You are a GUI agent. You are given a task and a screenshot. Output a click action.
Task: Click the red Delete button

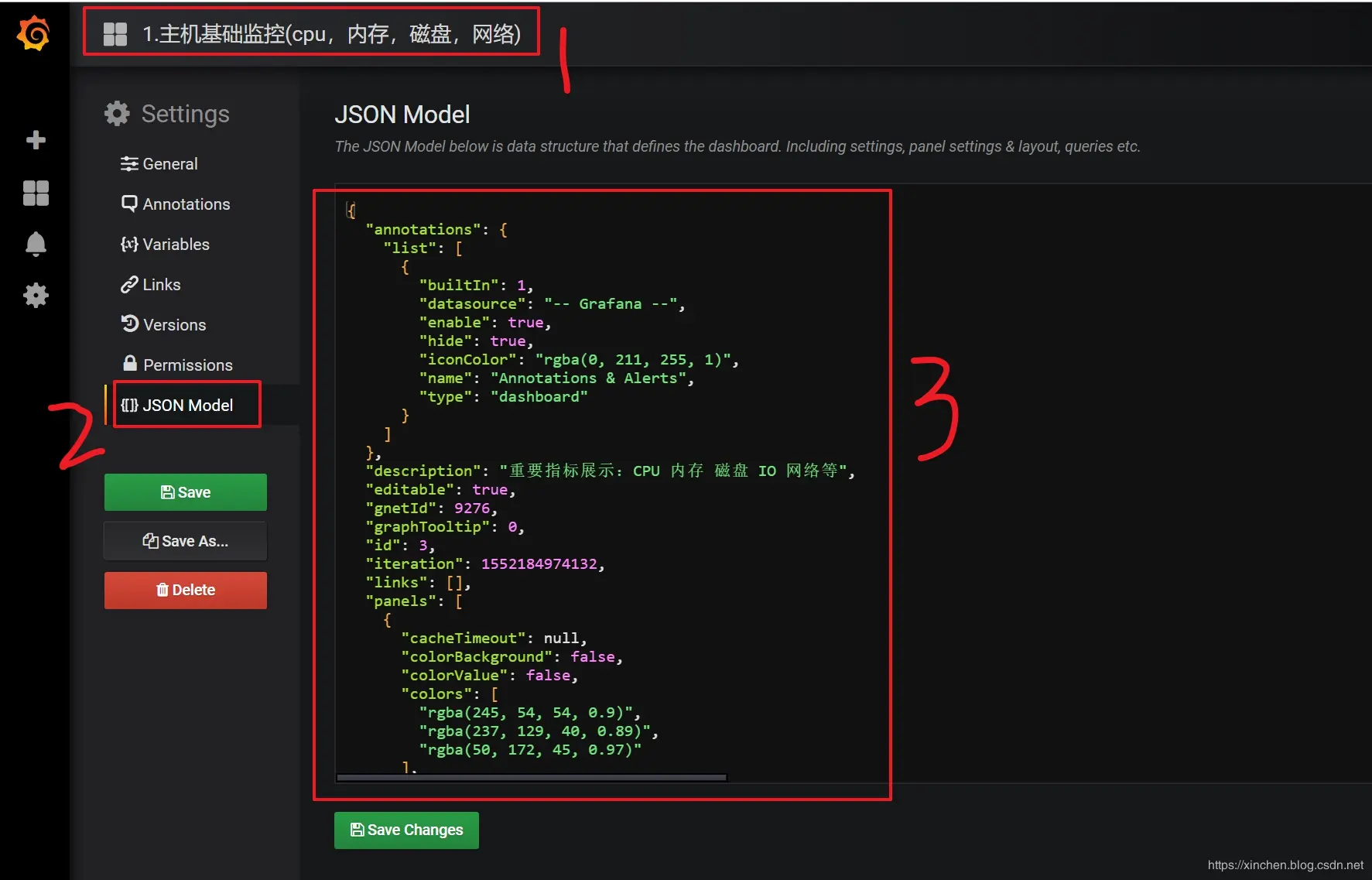pyautogui.click(x=186, y=590)
